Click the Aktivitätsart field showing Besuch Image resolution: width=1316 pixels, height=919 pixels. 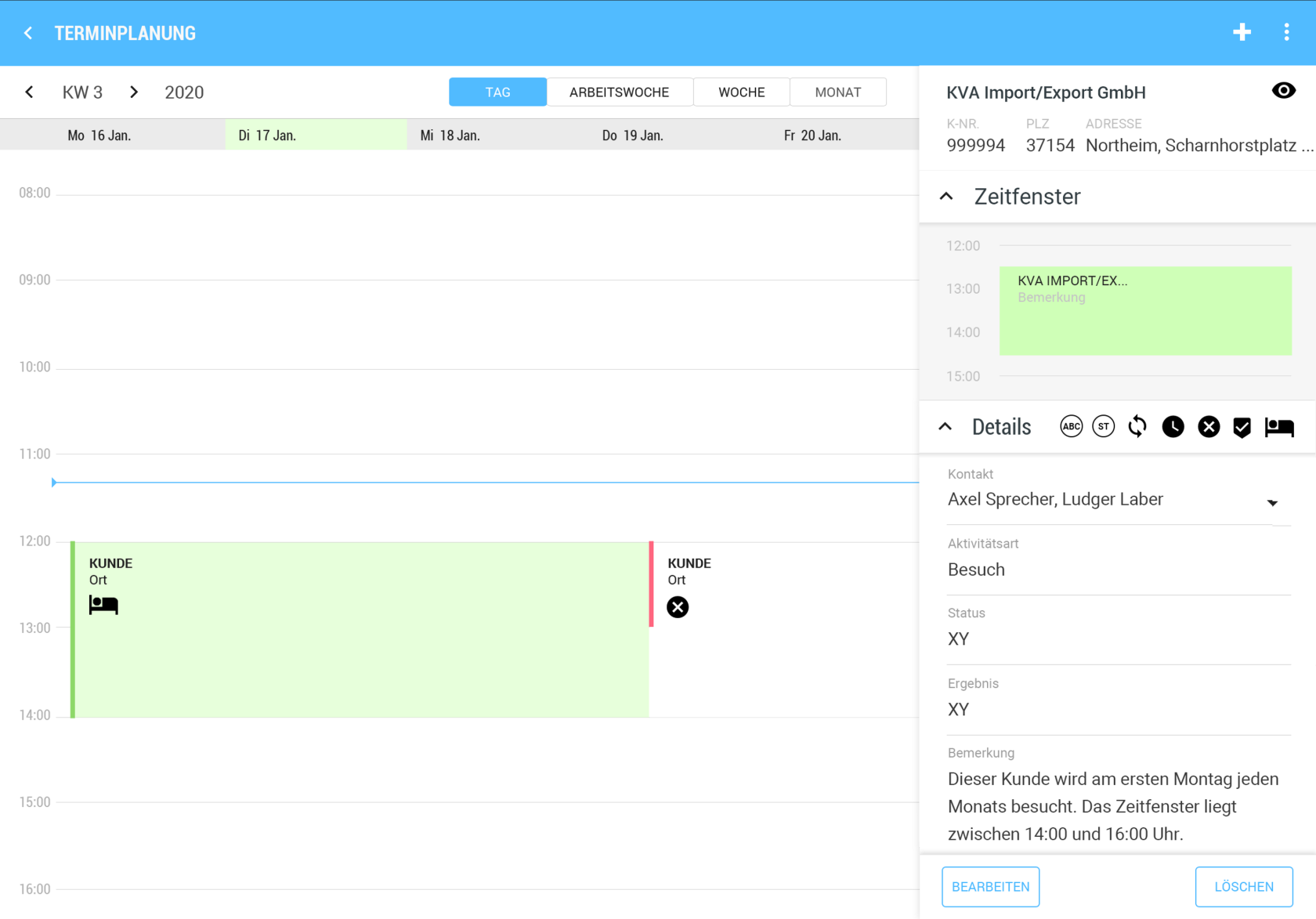coord(1119,570)
